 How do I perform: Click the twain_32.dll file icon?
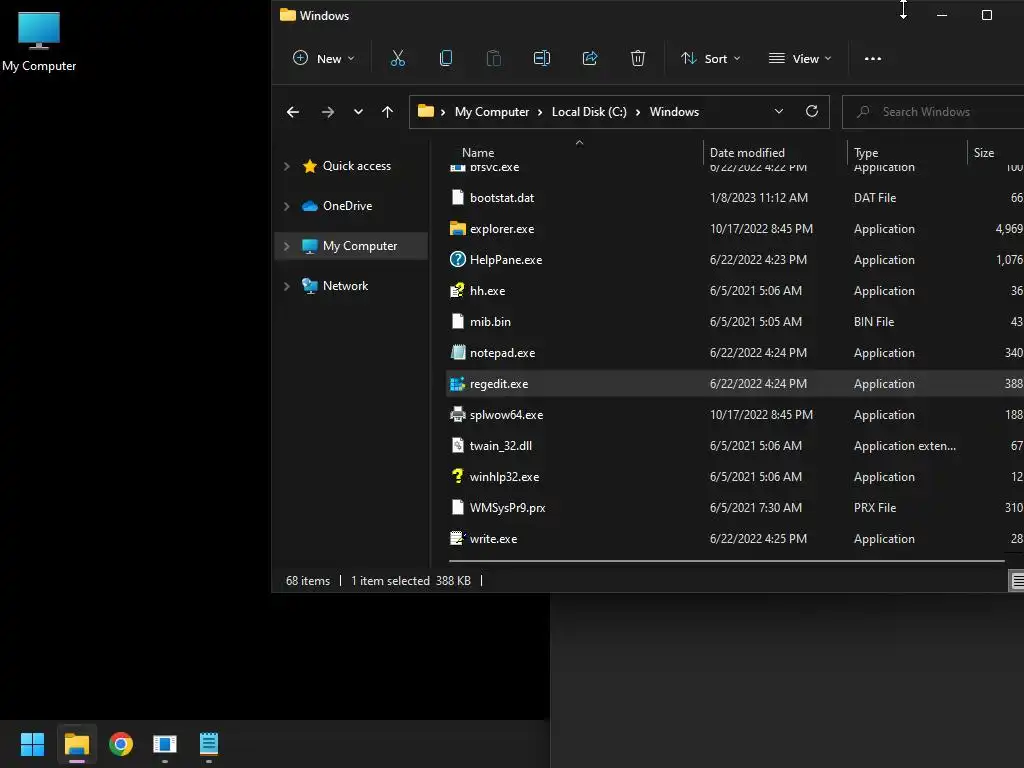tap(458, 445)
